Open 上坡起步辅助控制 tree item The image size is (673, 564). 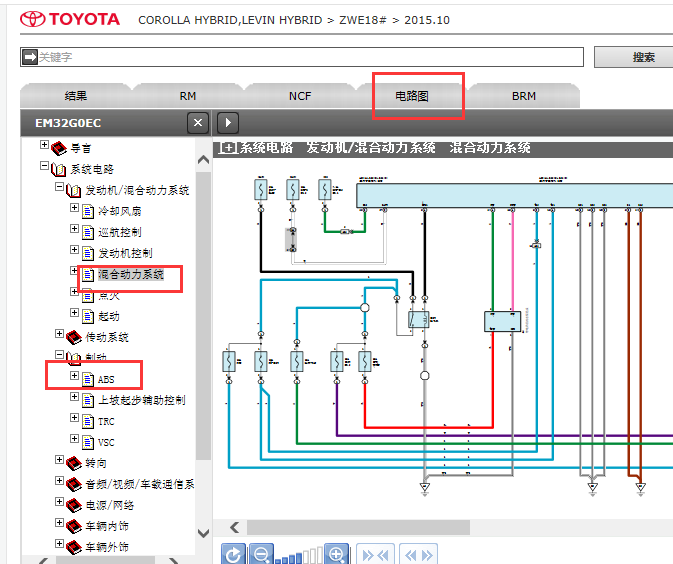(x=142, y=400)
